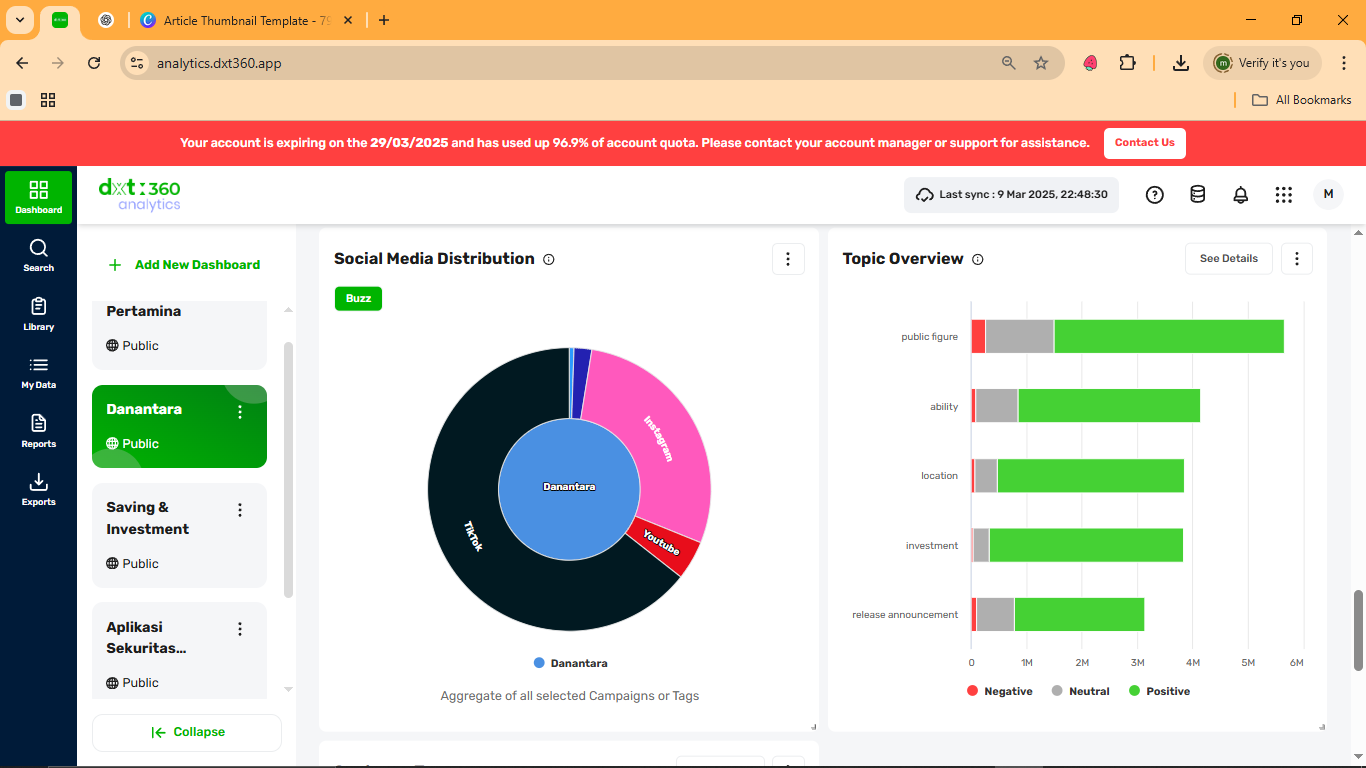Open the My Data sidebar icon
This screenshot has height=768, width=1366.
(38, 372)
